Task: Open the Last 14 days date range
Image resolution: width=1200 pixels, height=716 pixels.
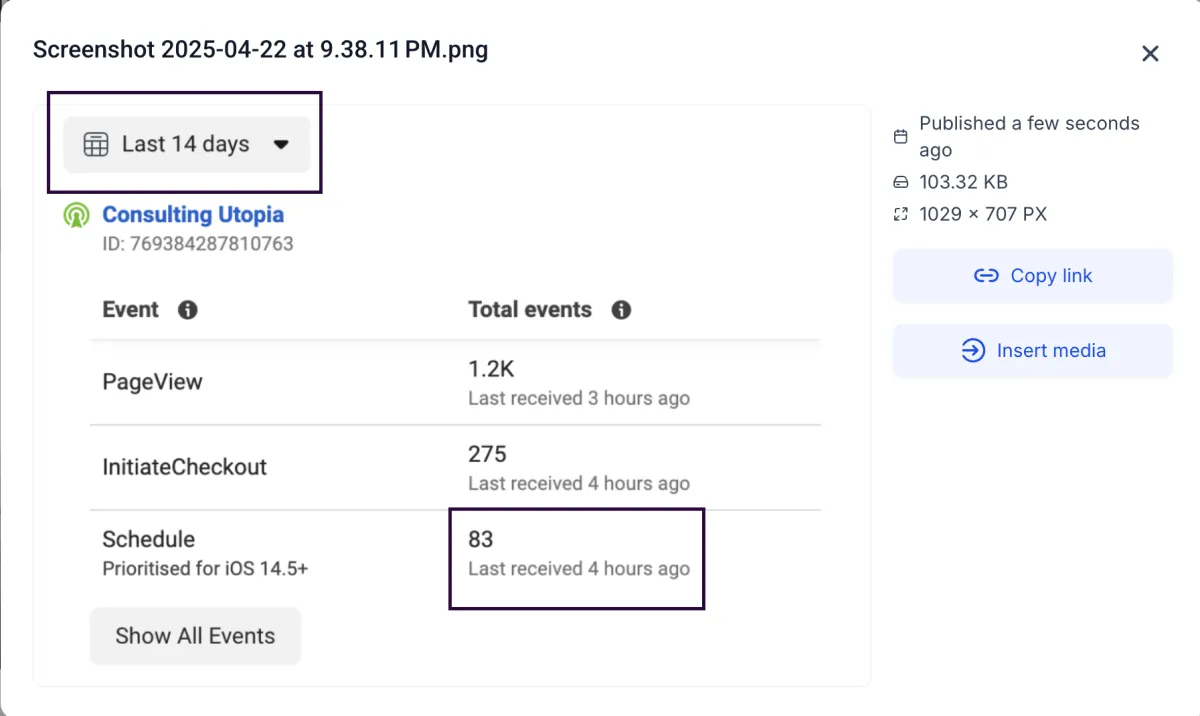Action: 186,144
